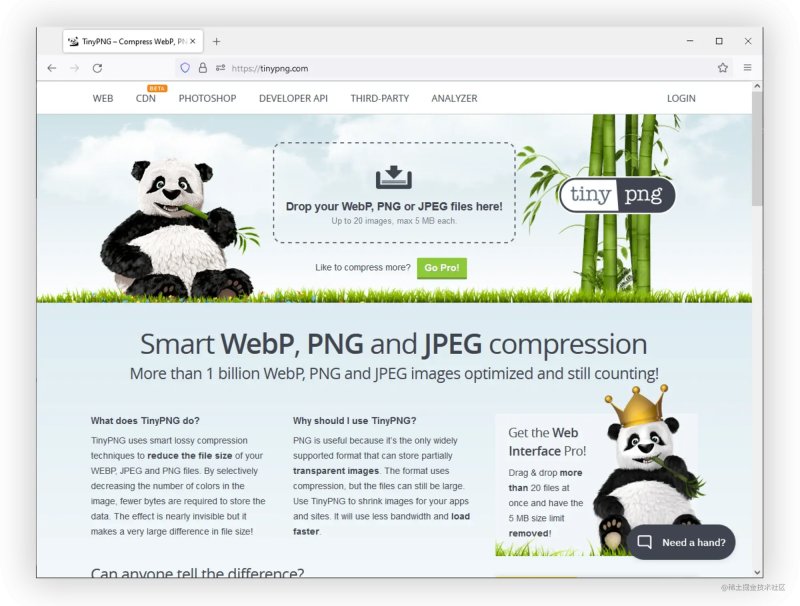Click the upload tray icon in drop zone
The width and height of the screenshot is (800, 606).
[393, 178]
